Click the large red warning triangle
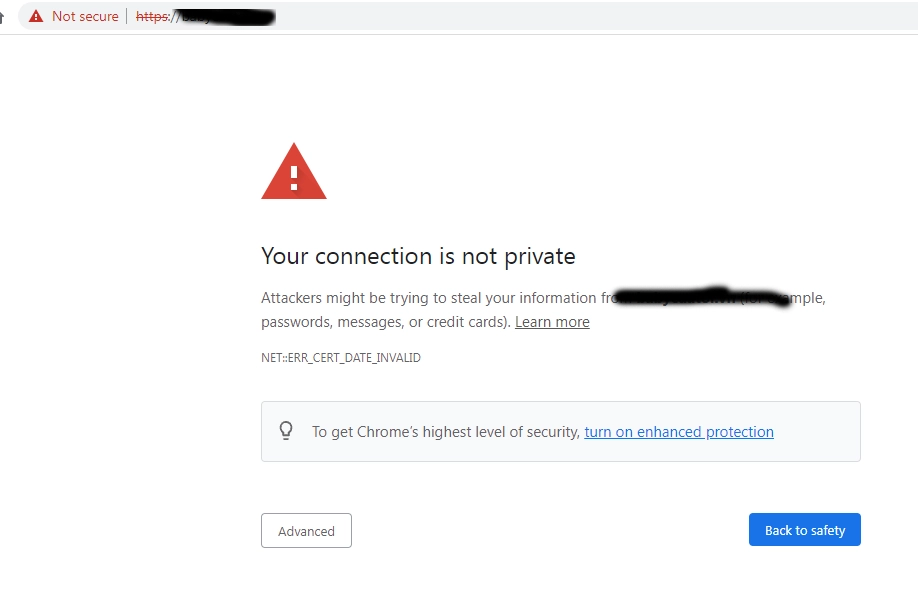 (x=293, y=172)
